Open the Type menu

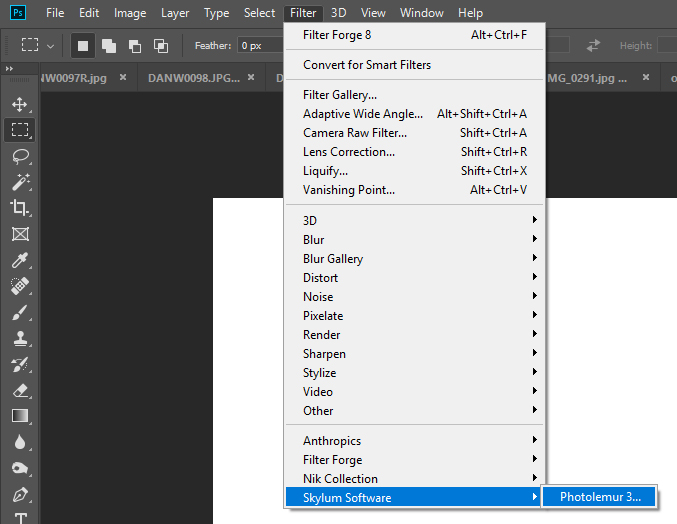coord(216,13)
